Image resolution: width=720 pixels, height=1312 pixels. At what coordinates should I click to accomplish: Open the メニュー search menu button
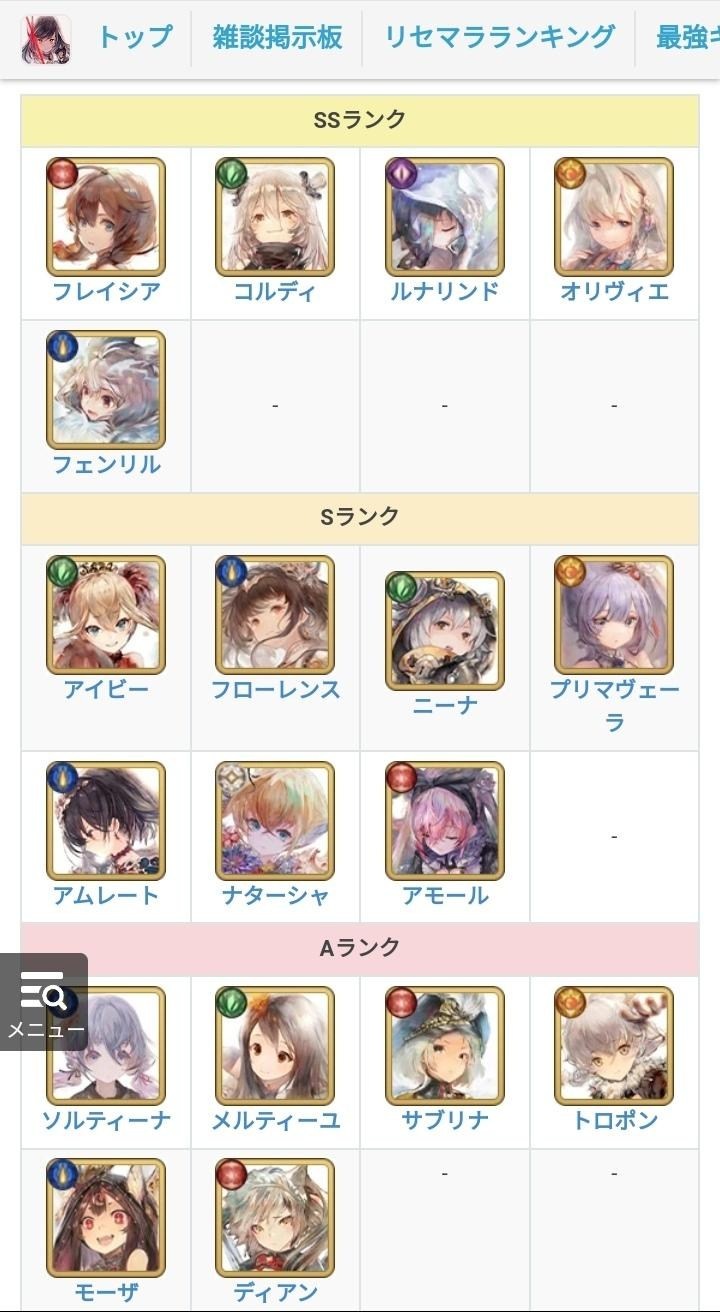coord(44,1001)
